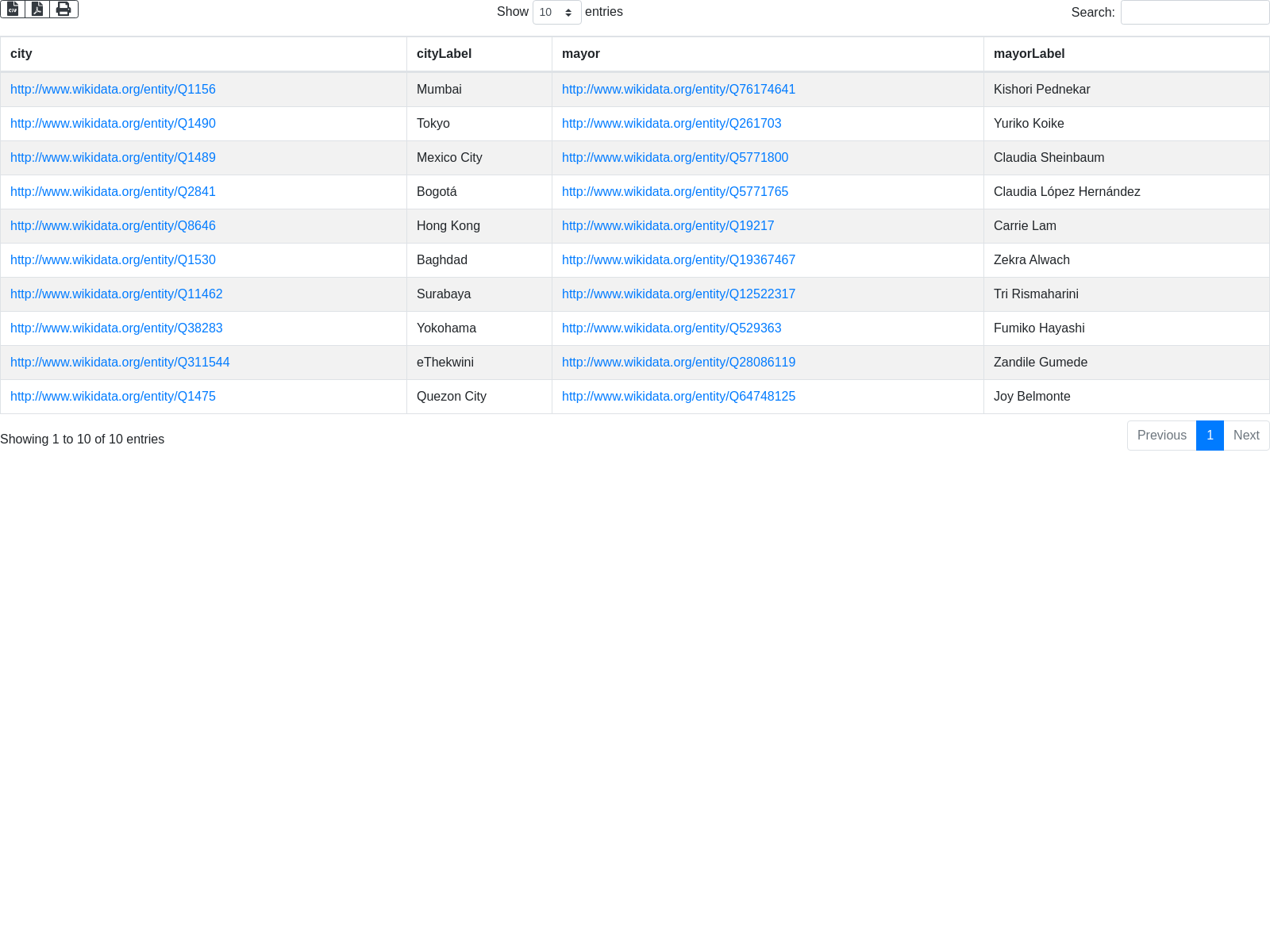Export the table as CSV

coord(13,9)
